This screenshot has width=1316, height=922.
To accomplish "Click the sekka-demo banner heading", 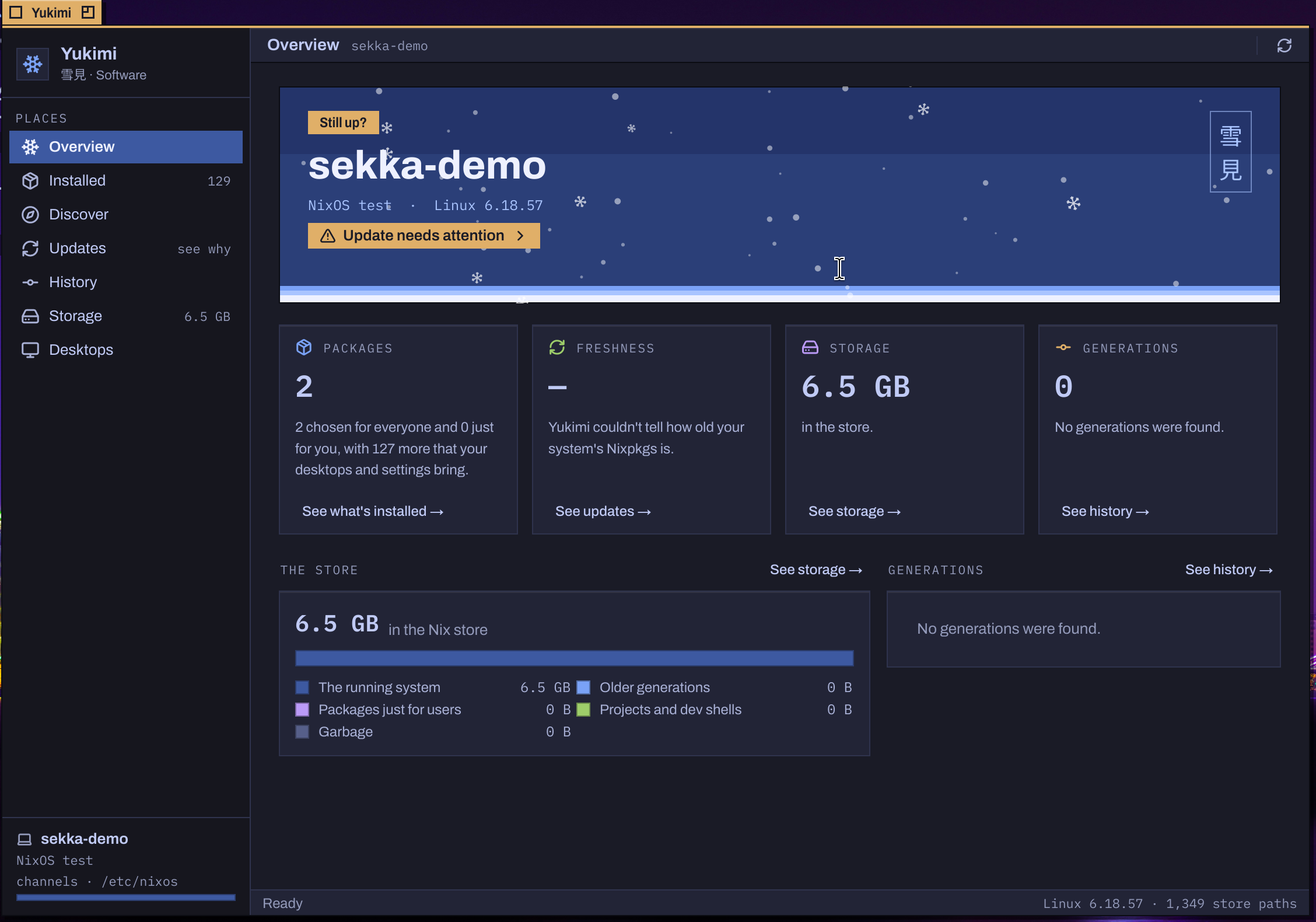I will click(427, 165).
